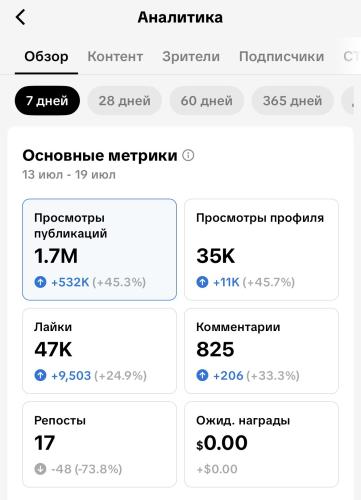Viewport: 361px width, 500px height.
Task: Tap blue up arrow next to +9,503
Action: click(40, 376)
